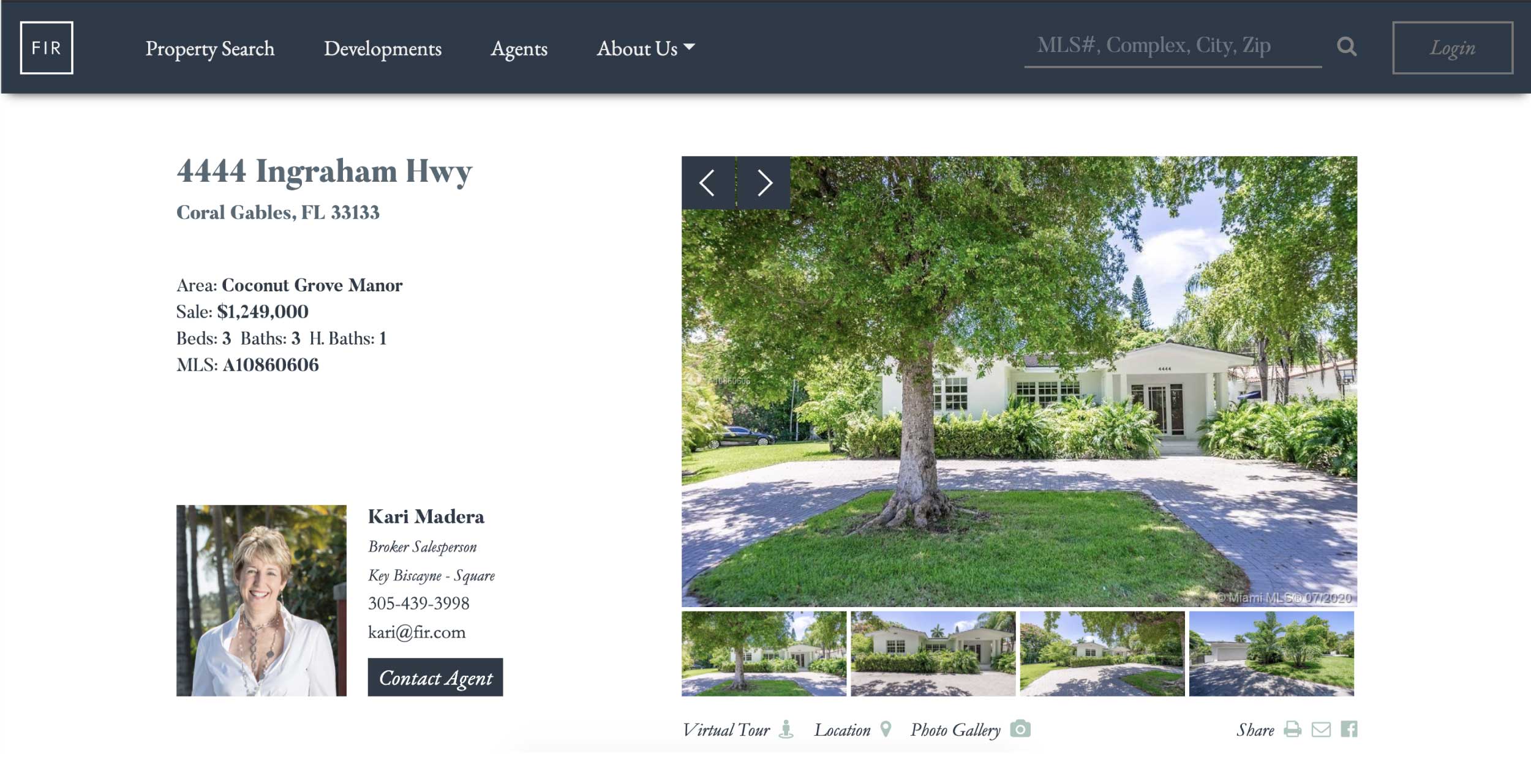Click the email Share icon
1531x784 pixels.
pyautogui.click(x=1322, y=729)
